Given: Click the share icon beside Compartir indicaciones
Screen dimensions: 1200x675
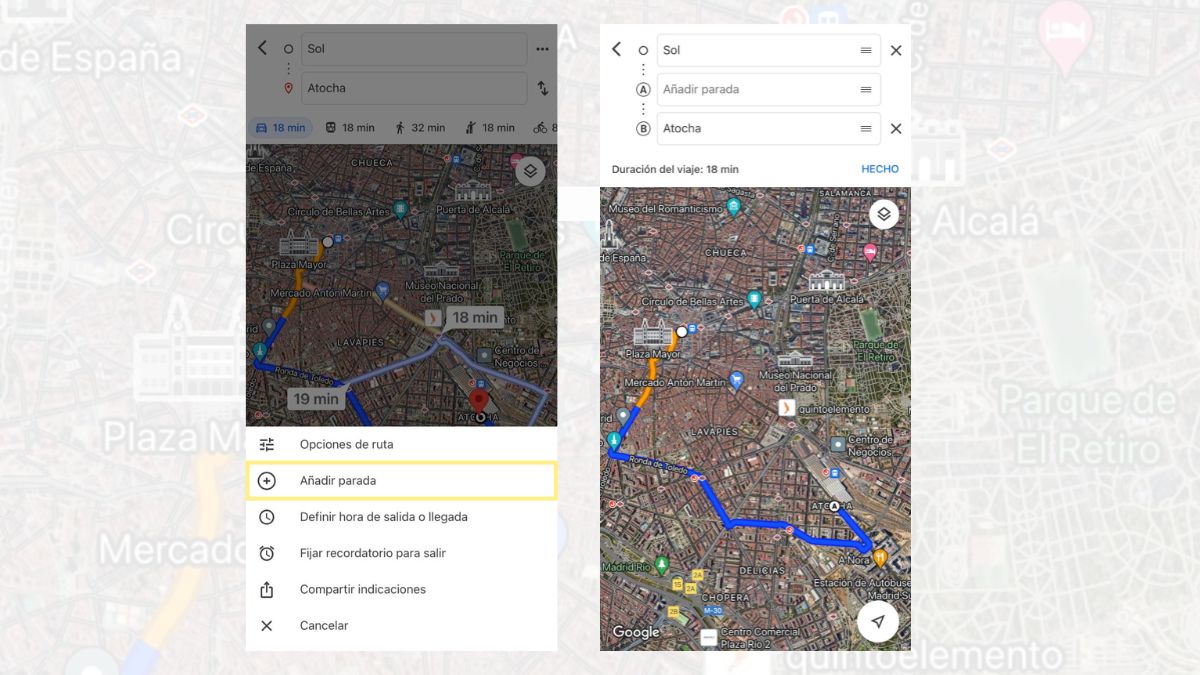Looking at the screenshot, I should [267, 589].
